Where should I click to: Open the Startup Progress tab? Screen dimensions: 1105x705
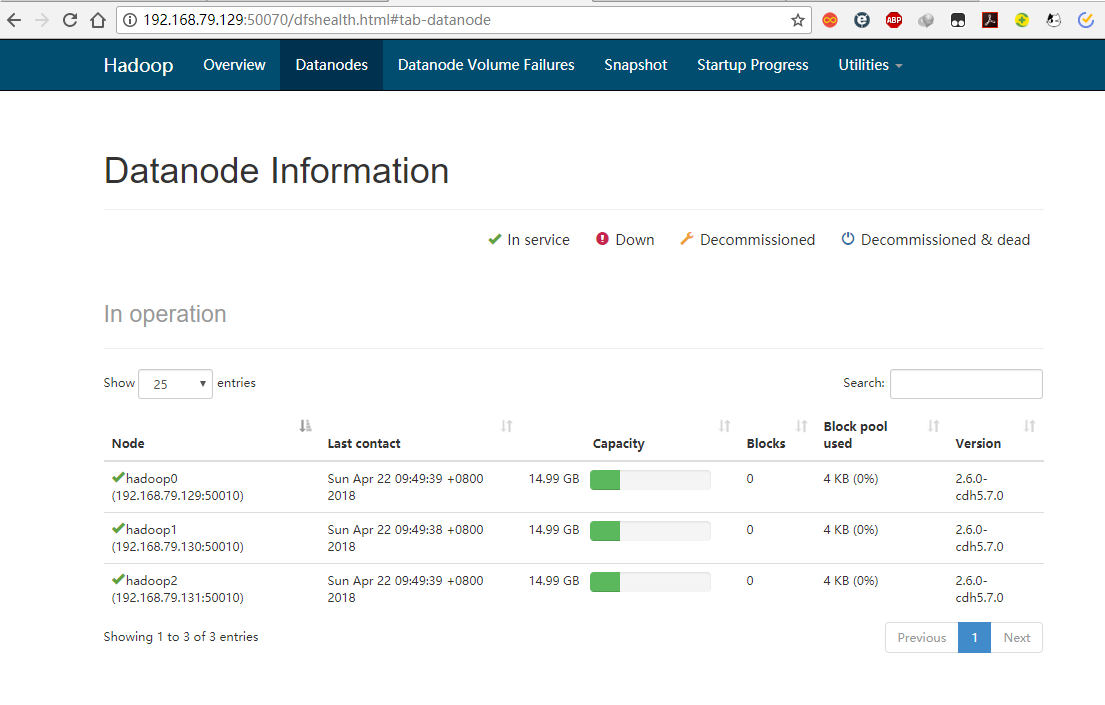[x=752, y=65]
